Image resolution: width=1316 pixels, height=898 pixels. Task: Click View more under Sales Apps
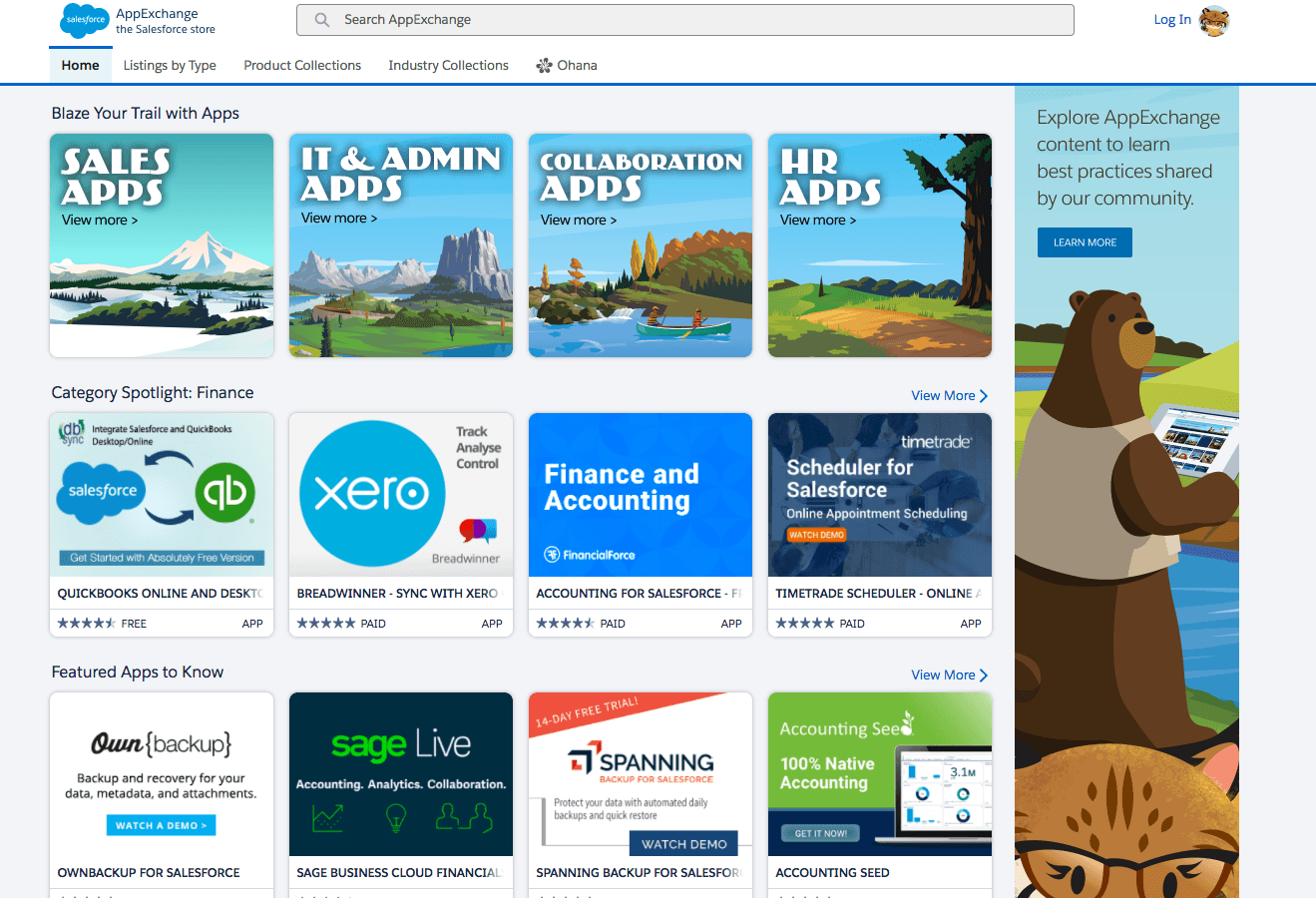pos(100,221)
